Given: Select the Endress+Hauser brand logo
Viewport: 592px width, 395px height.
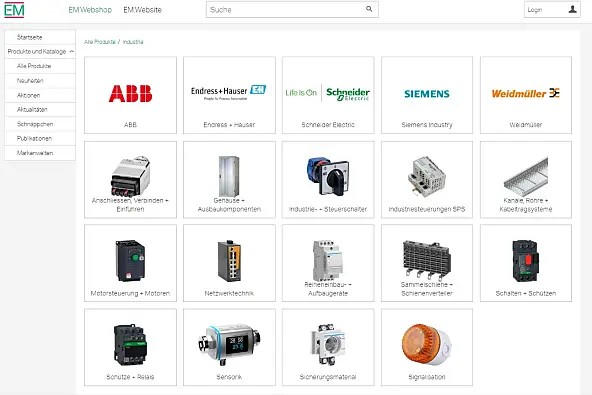Looking at the screenshot, I should 229,92.
